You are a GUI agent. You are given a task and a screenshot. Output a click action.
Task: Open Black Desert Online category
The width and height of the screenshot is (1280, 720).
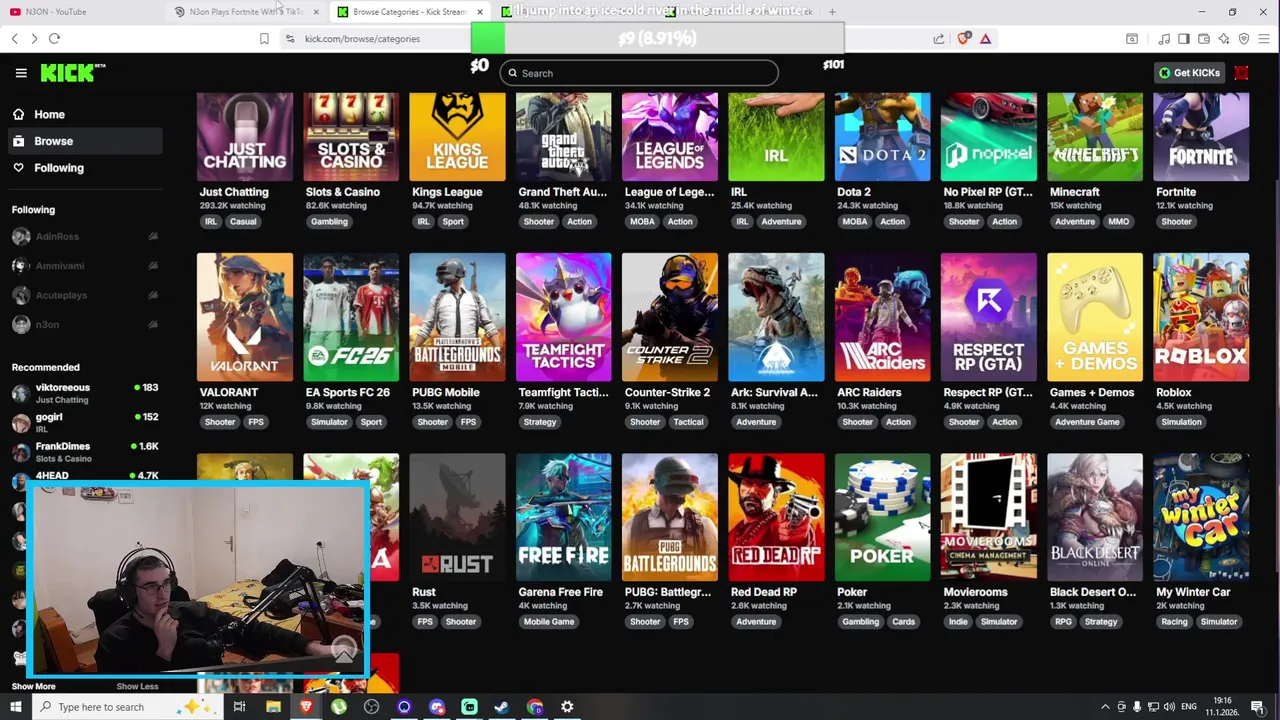point(1095,517)
